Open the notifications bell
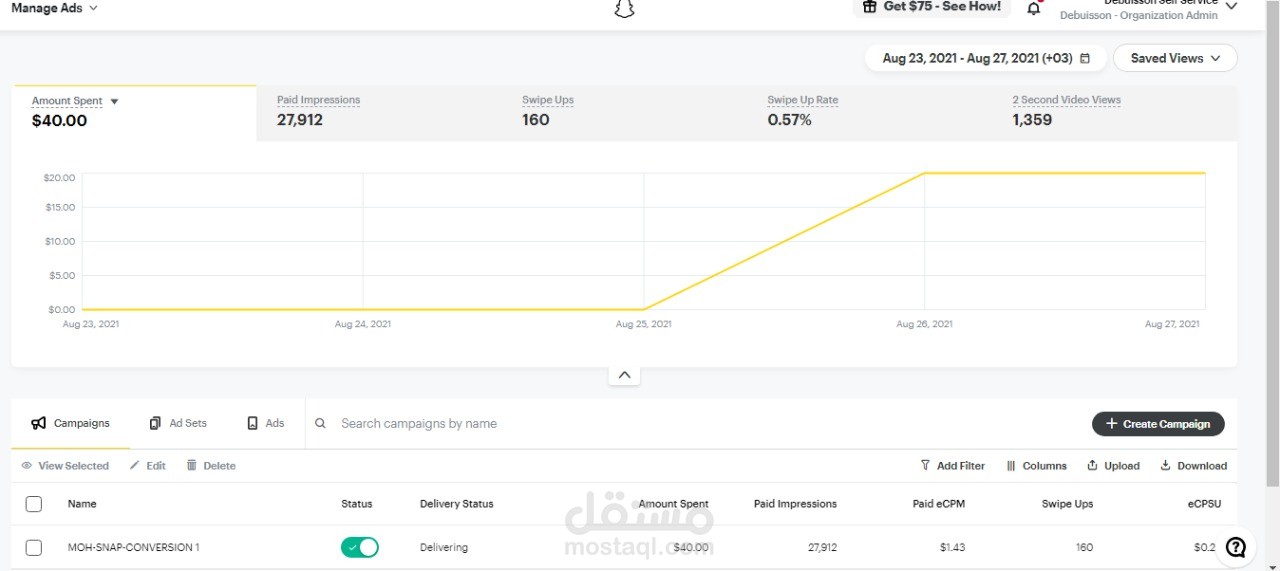Image resolution: width=1280 pixels, height=571 pixels. [x=1034, y=9]
